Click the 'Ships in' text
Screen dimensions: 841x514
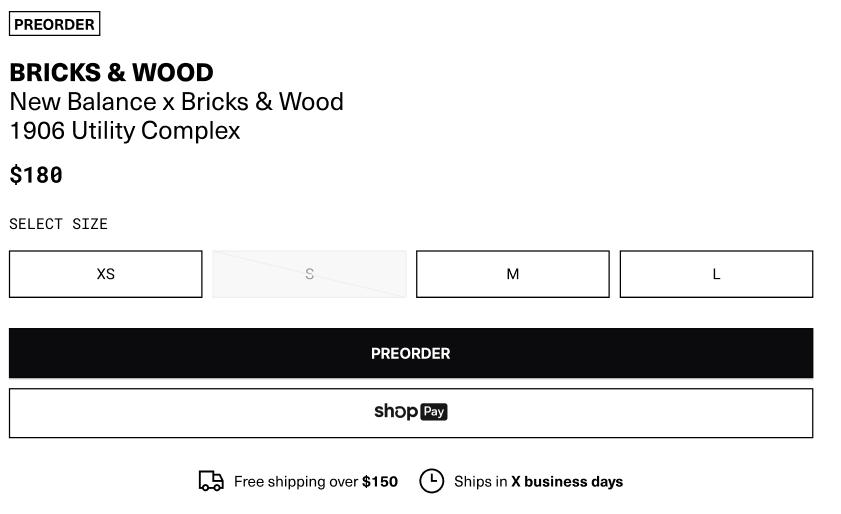click(481, 481)
